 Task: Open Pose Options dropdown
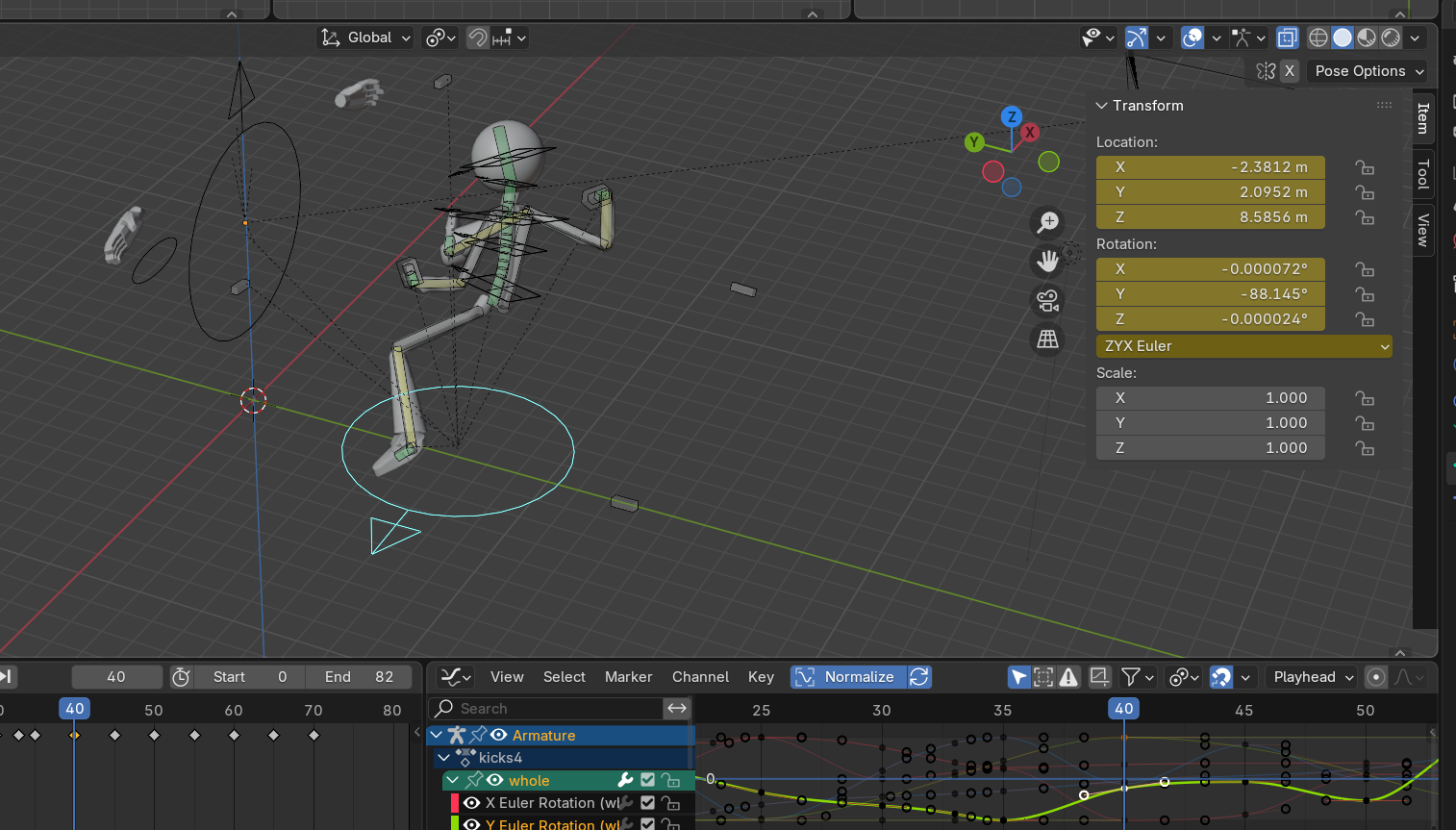[x=1369, y=71]
